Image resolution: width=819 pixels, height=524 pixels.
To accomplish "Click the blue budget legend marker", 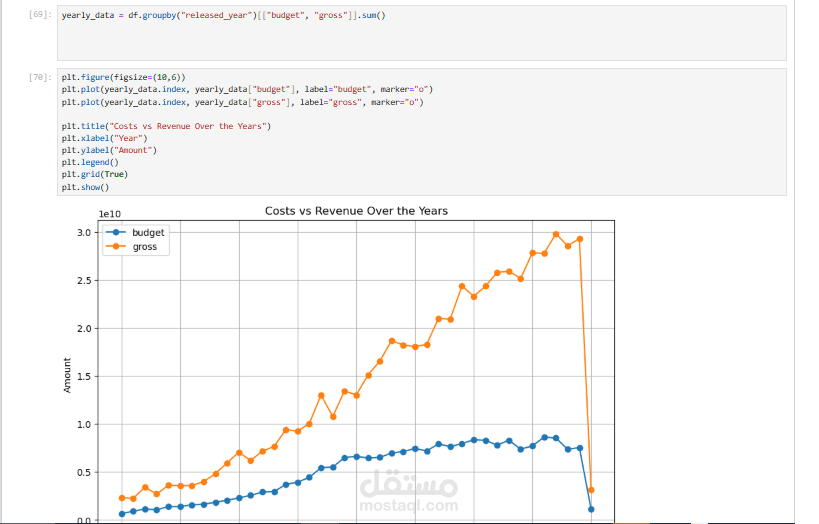I will (115, 232).
